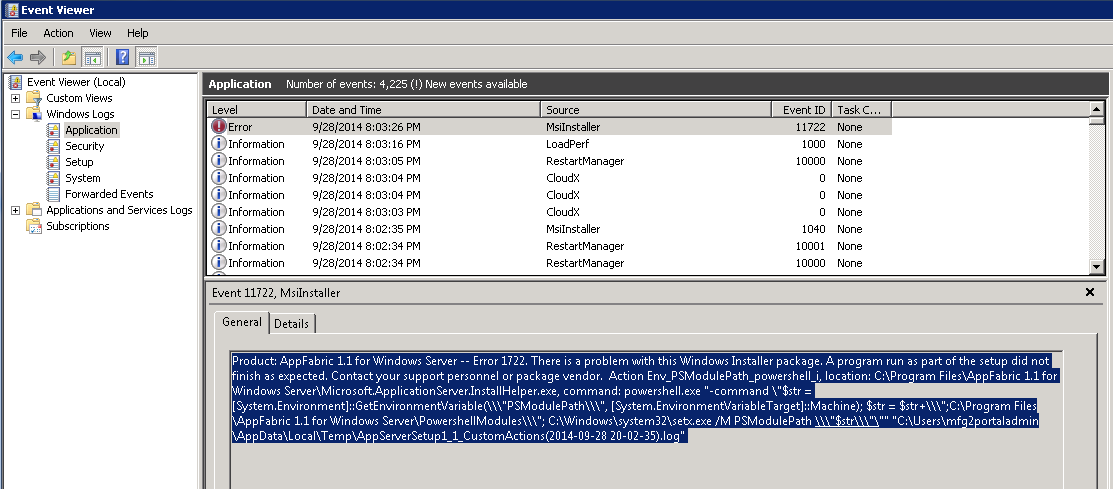Click the Setup log icon
Screen dimensions: 1113x489
[x=53, y=162]
